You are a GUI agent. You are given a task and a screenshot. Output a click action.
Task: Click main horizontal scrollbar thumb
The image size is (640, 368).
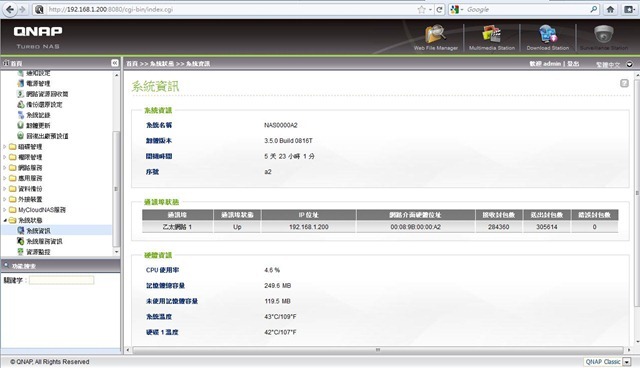click(x=378, y=350)
